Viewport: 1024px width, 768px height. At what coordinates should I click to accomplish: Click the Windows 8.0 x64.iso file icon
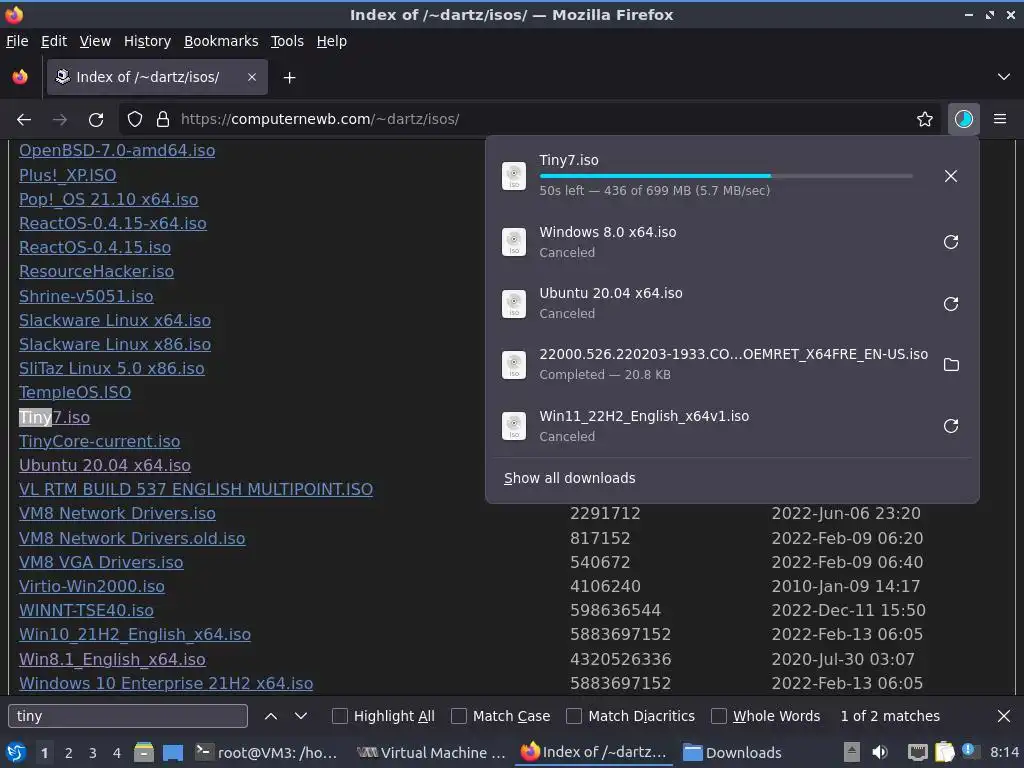514,242
